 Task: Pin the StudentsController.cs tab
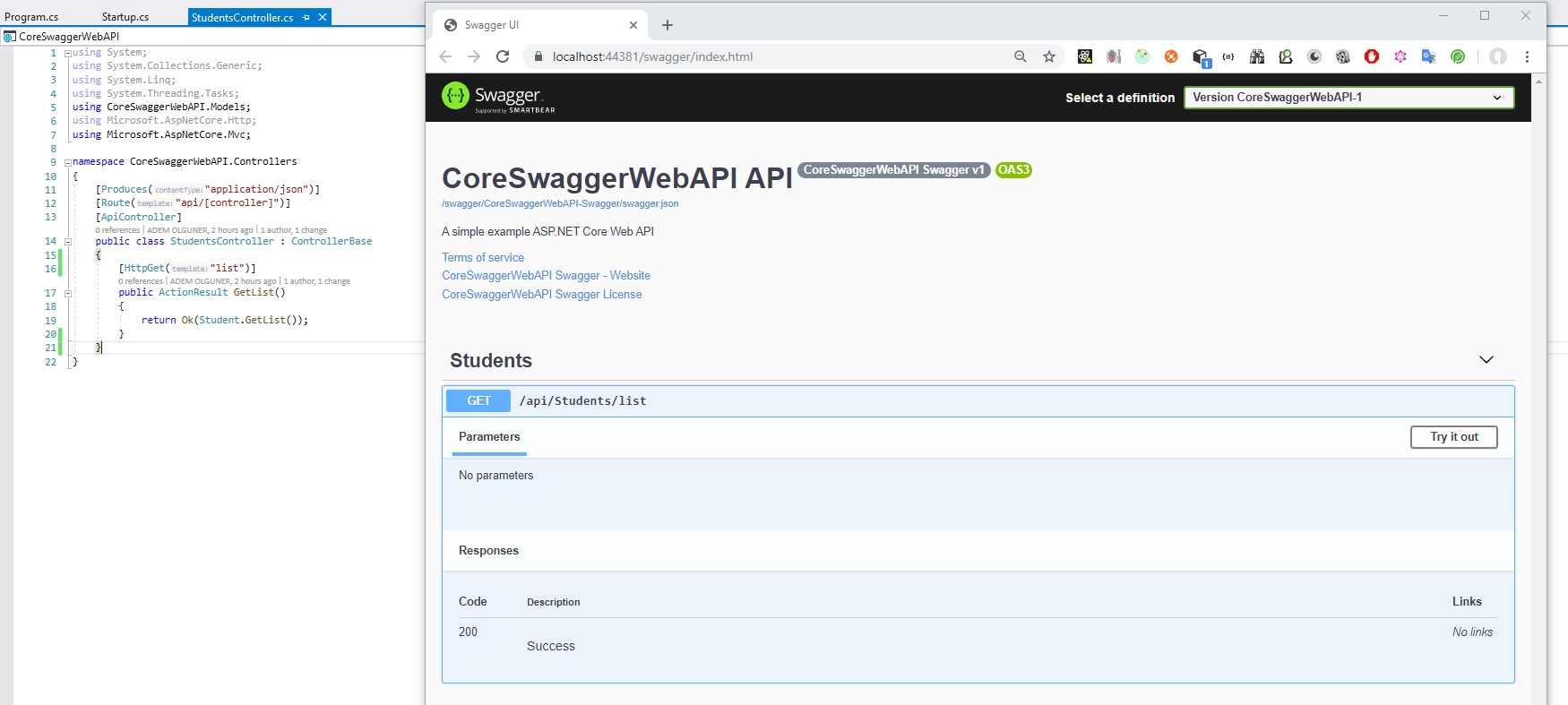coord(306,17)
